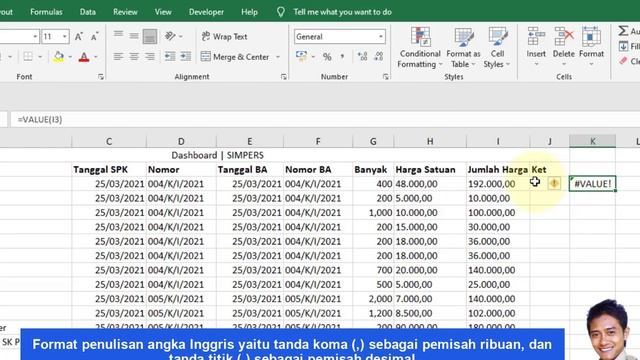Image resolution: width=640 pixels, height=360 pixels.
Task: Apply the accounting number format
Action: (x=302, y=56)
